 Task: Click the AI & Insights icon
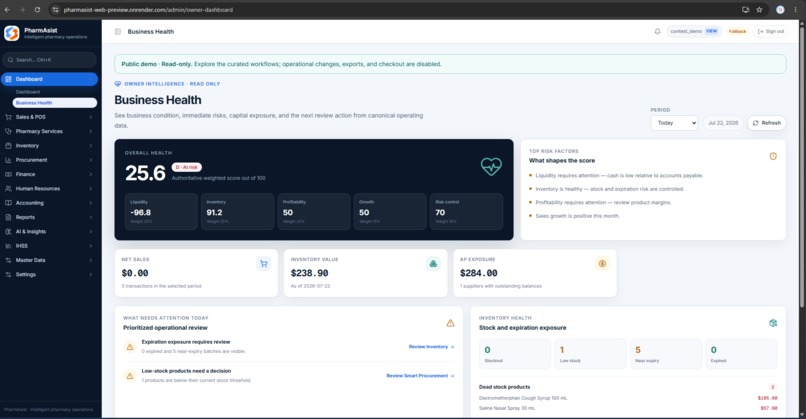pyautogui.click(x=8, y=232)
